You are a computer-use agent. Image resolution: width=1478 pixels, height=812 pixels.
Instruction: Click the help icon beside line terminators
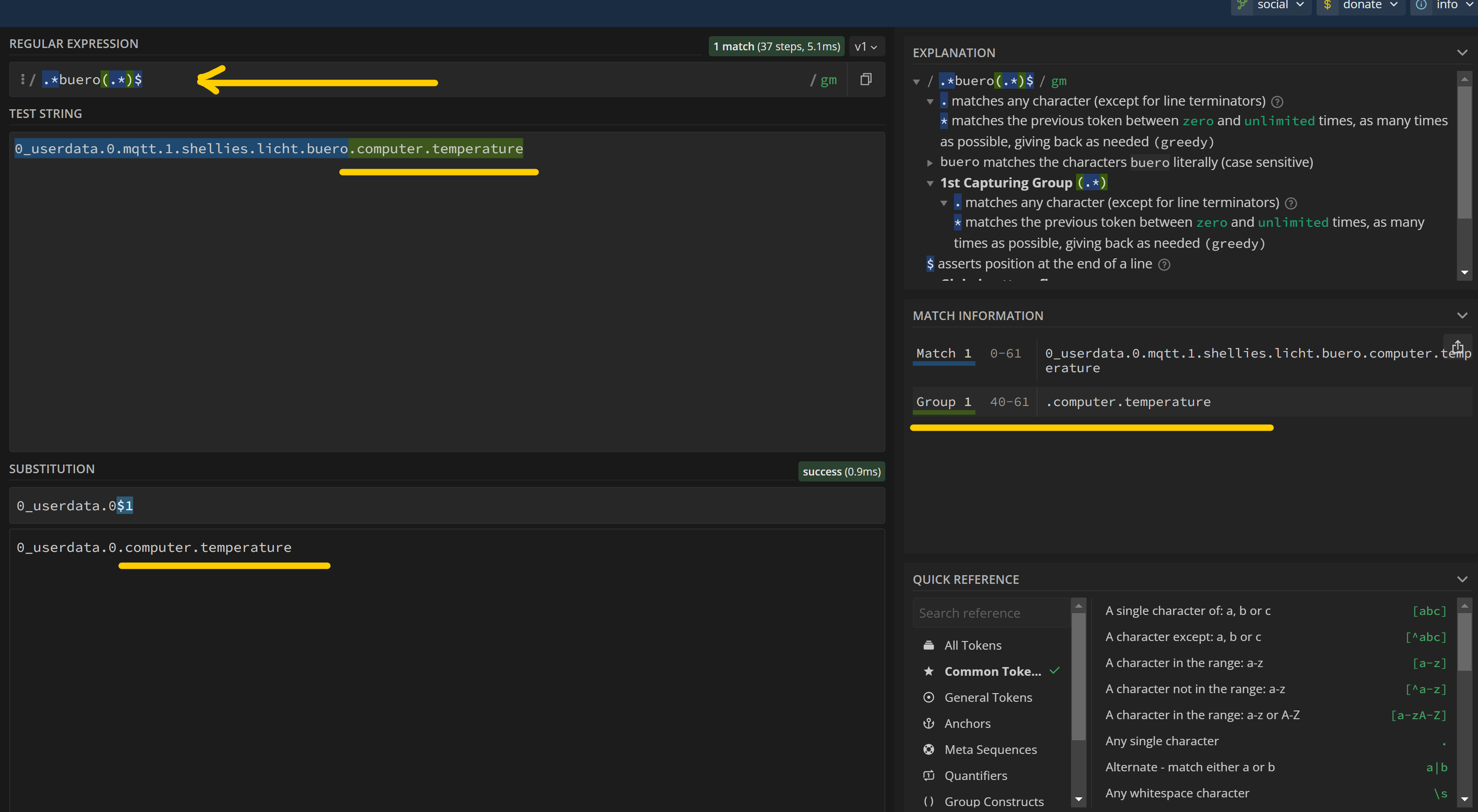pos(1277,102)
